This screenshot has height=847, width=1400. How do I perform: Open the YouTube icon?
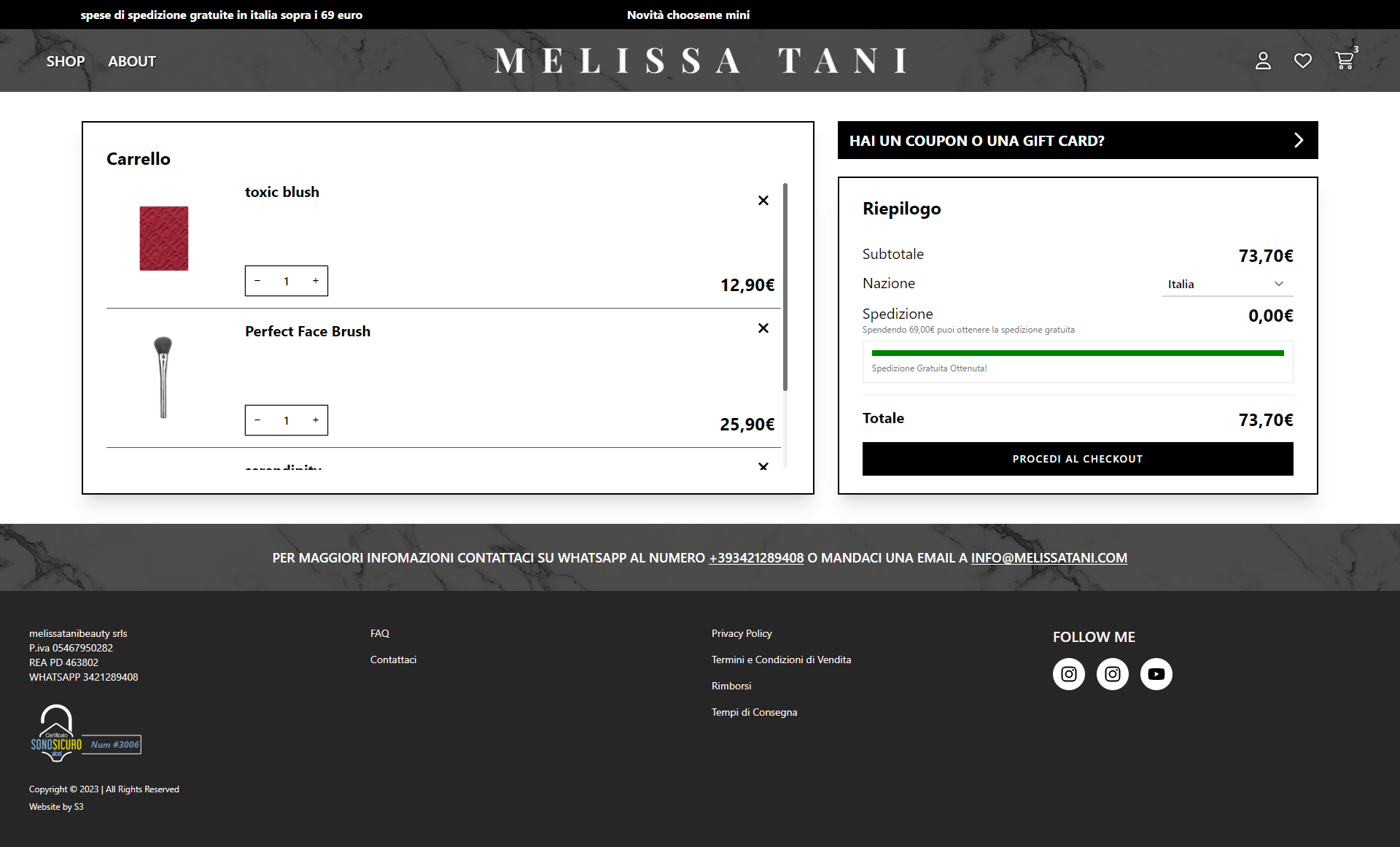tap(1156, 674)
